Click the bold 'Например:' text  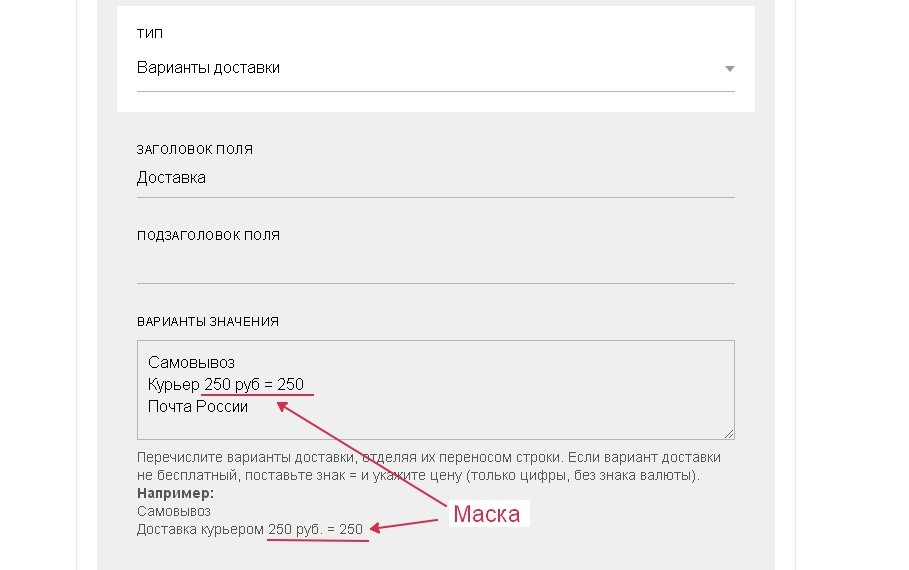coord(175,494)
